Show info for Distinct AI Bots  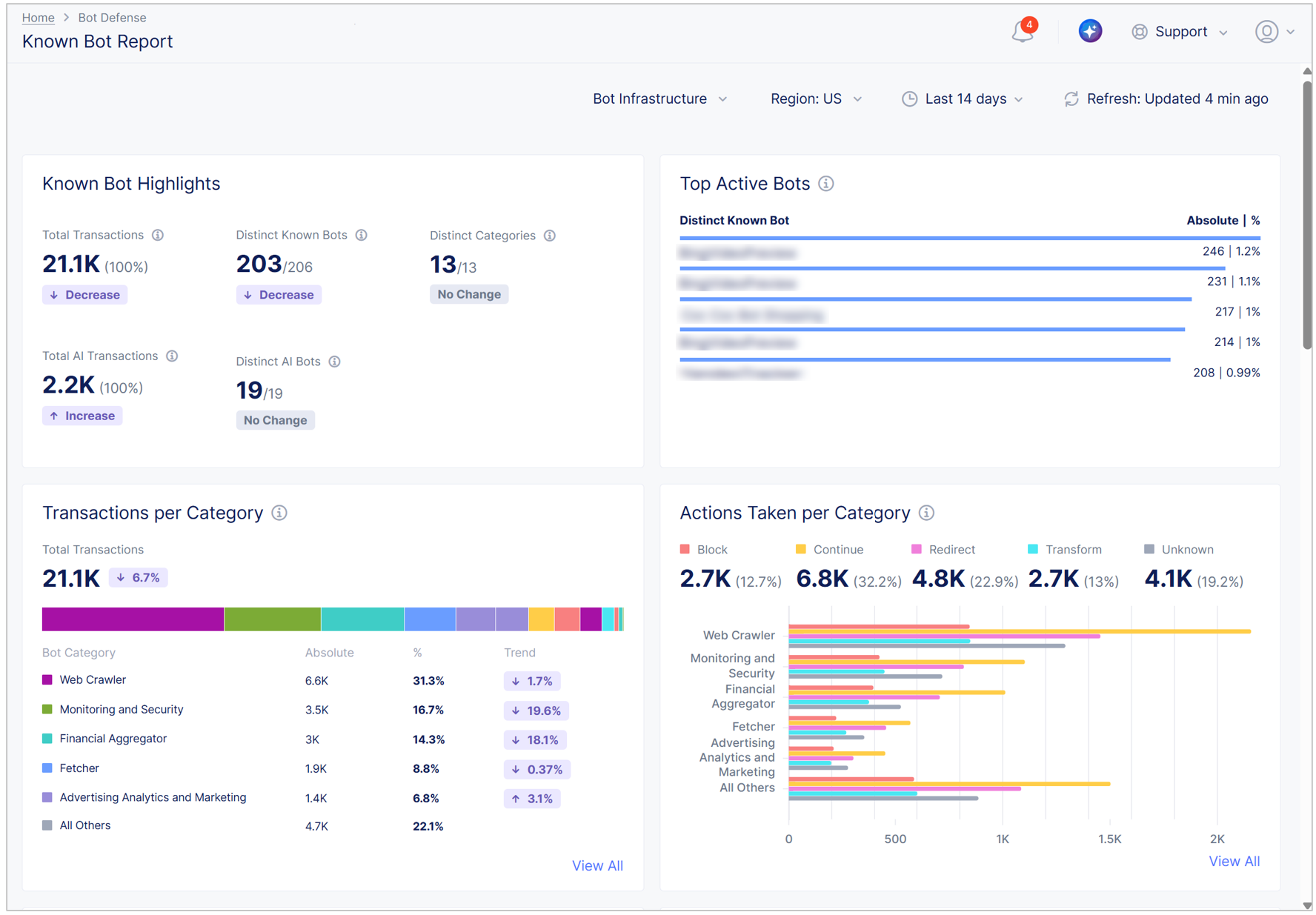click(334, 362)
